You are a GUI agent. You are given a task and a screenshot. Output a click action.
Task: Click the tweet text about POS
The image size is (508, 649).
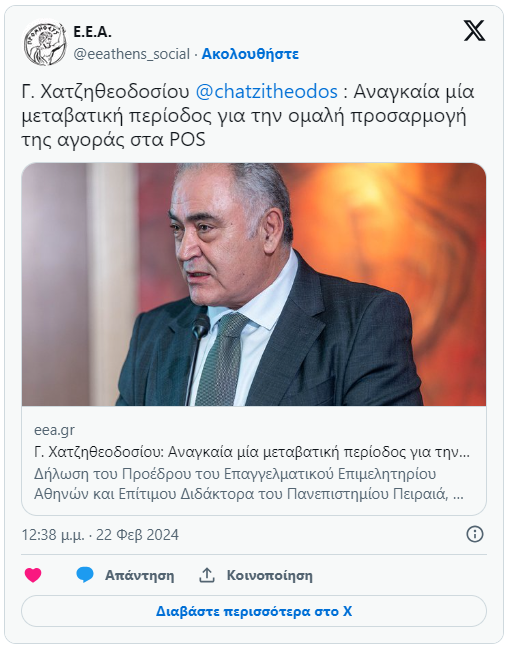(248, 115)
